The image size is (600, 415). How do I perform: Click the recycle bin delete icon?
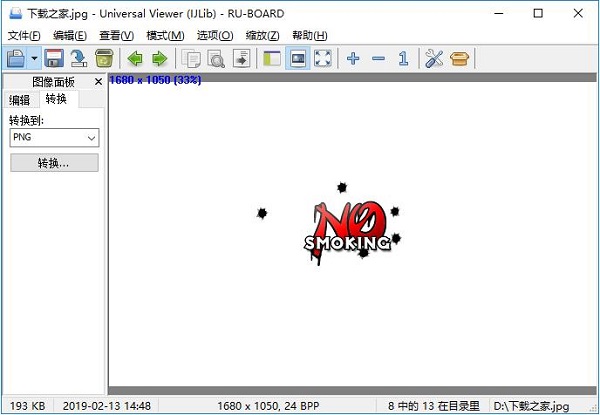click(103, 59)
